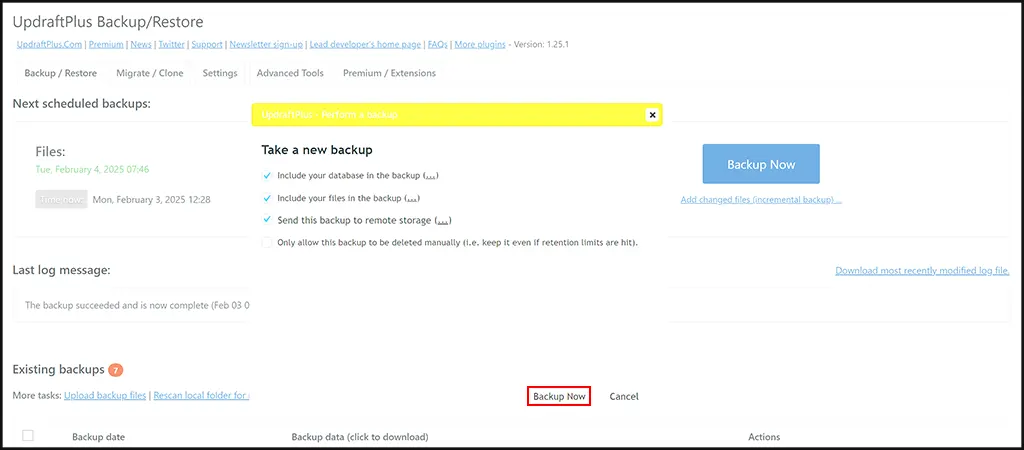Switch to Migrate / Clone tab

pyautogui.click(x=150, y=73)
